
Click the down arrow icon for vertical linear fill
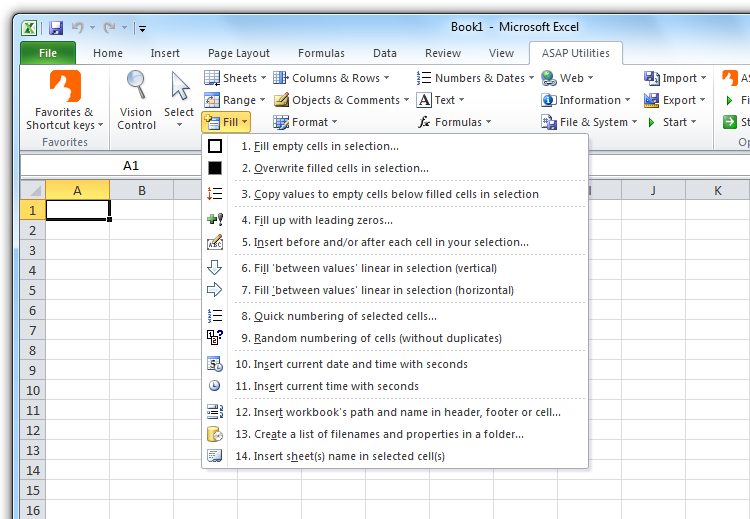pos(214,268)
